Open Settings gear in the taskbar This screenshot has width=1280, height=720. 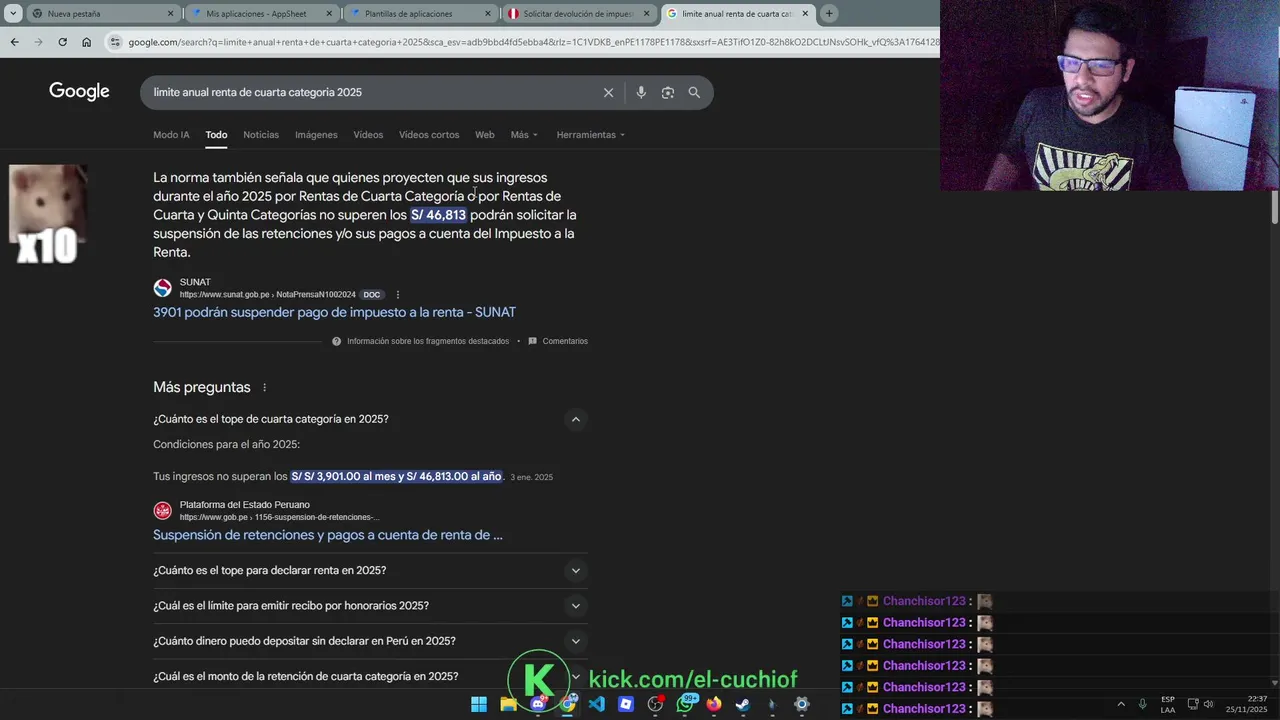[x=801, y=704]
